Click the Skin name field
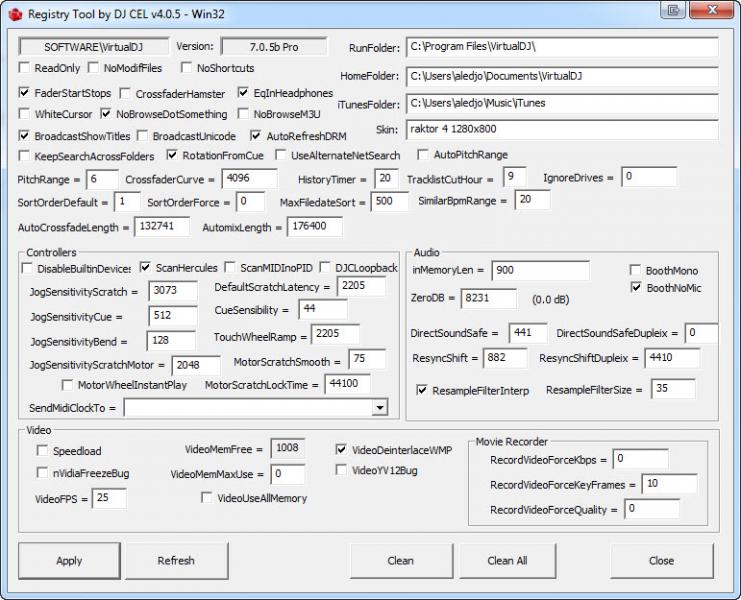This screenshot has height=600, width=741. (562, 129)
